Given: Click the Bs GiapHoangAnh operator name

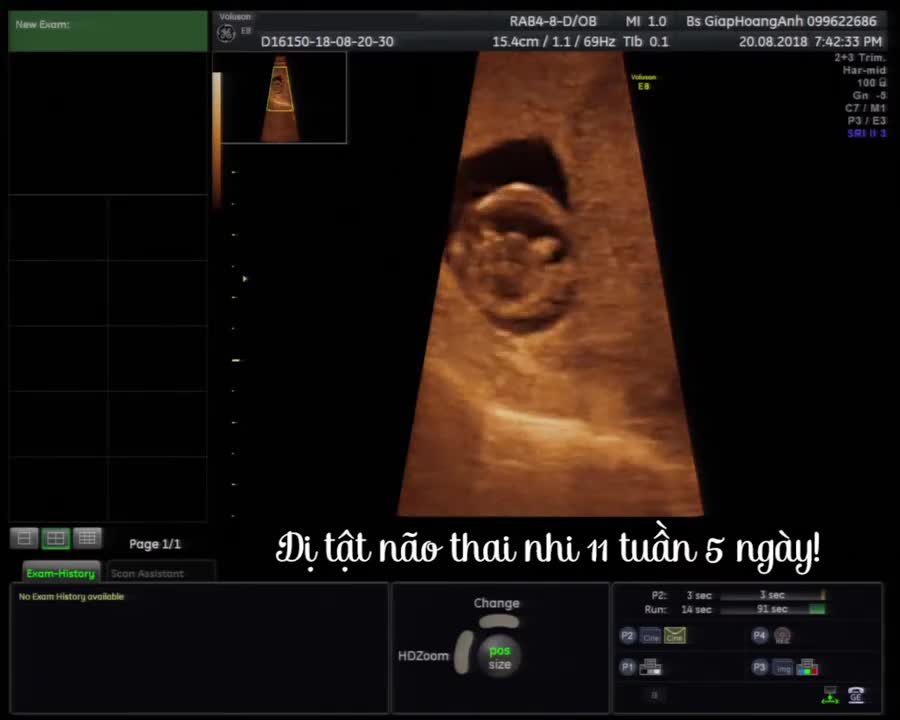Looking at the screenshot, I should (x=782, y=21).
